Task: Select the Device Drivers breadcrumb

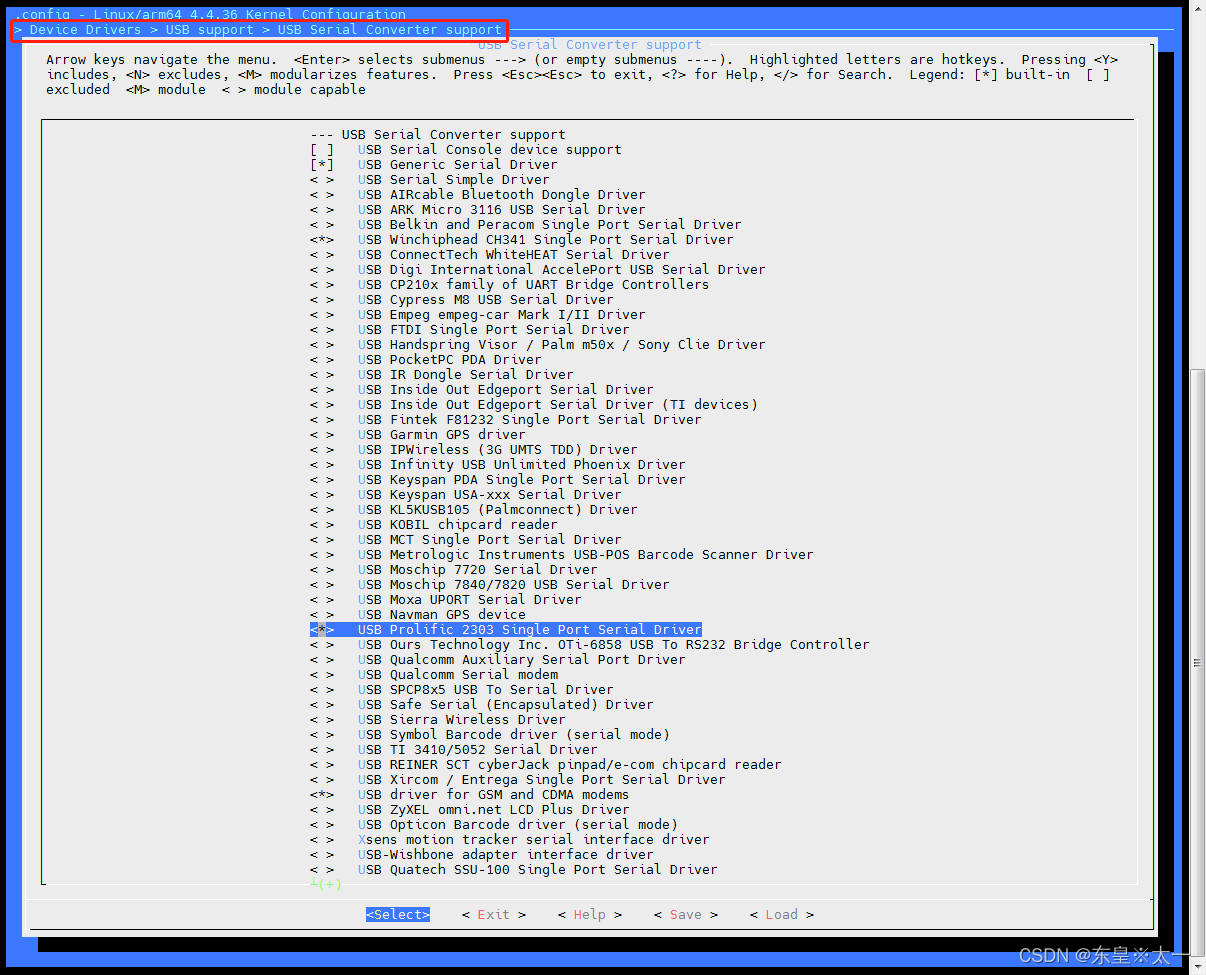Action: point(85,30)
